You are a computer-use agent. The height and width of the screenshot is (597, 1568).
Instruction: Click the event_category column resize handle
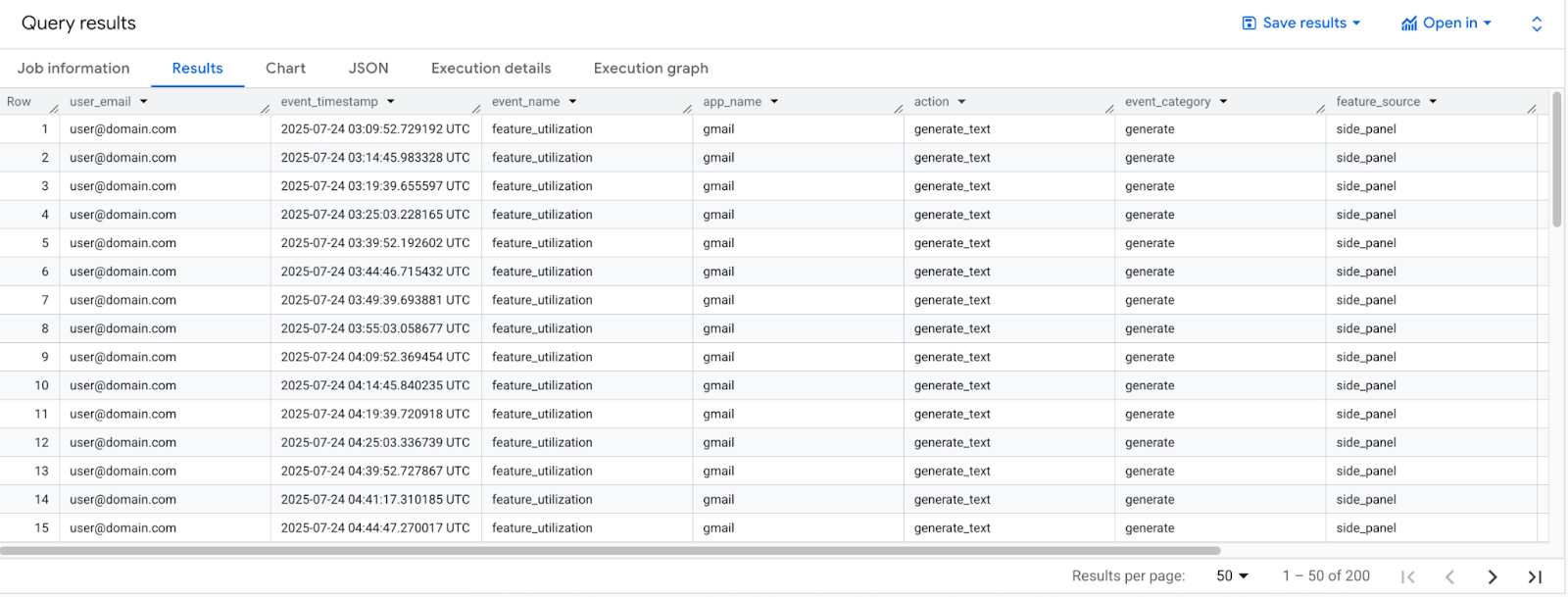[1320, 108]
